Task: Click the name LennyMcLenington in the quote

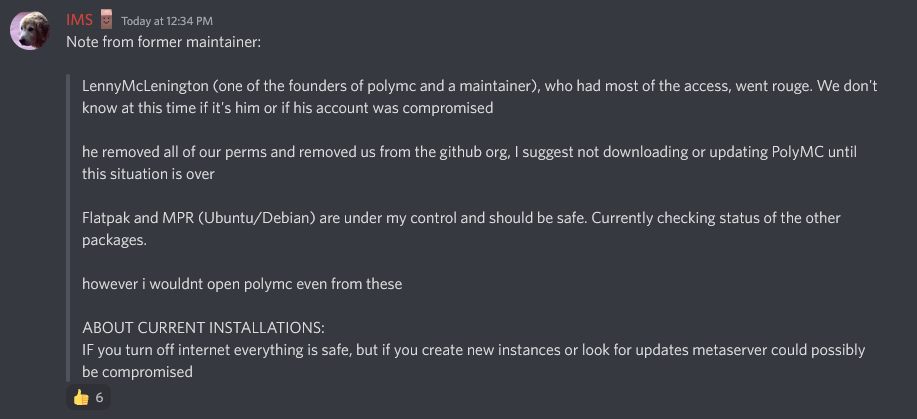Action: 145,87
